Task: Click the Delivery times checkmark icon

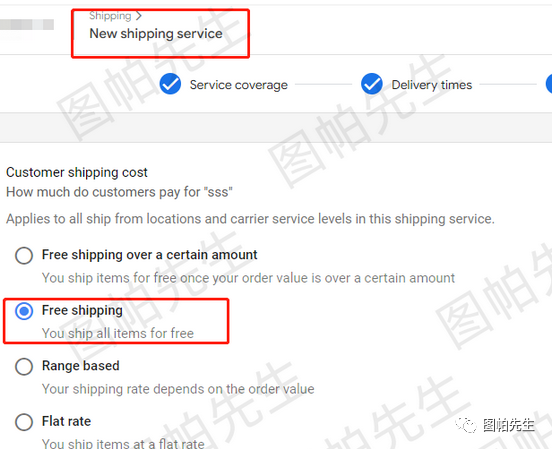Action: click(372, 84)
